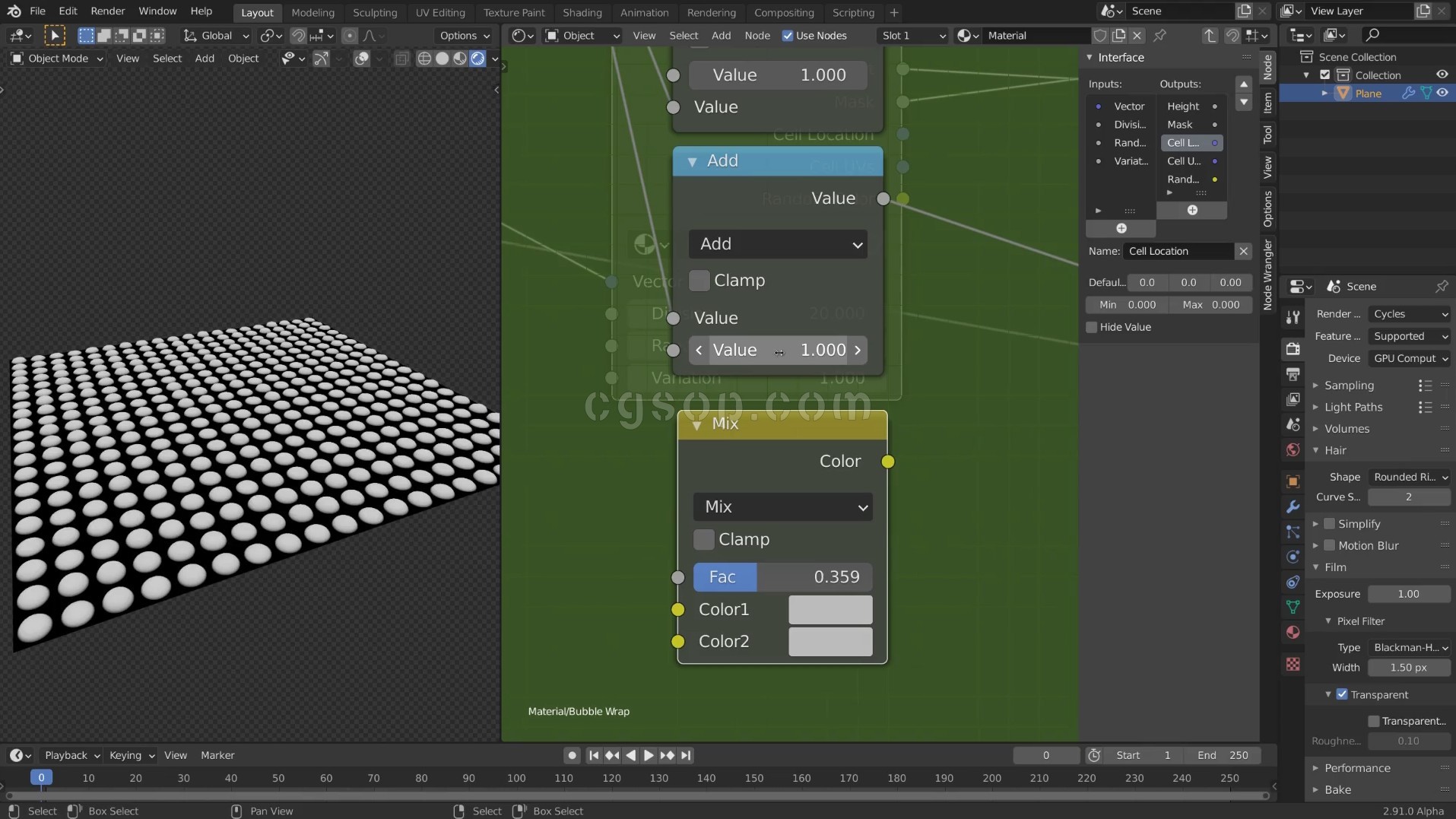Move the selected socket down
The width and height of the screenshot is (1456, 819).
[1244, 103]
